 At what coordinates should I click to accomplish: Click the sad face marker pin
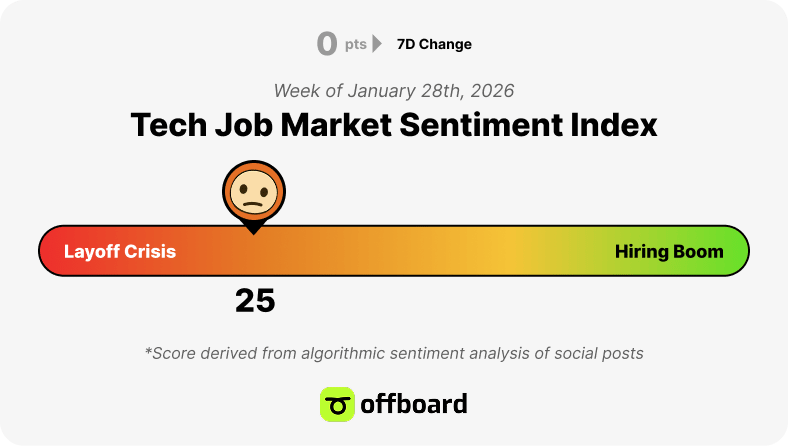point(254,193)
